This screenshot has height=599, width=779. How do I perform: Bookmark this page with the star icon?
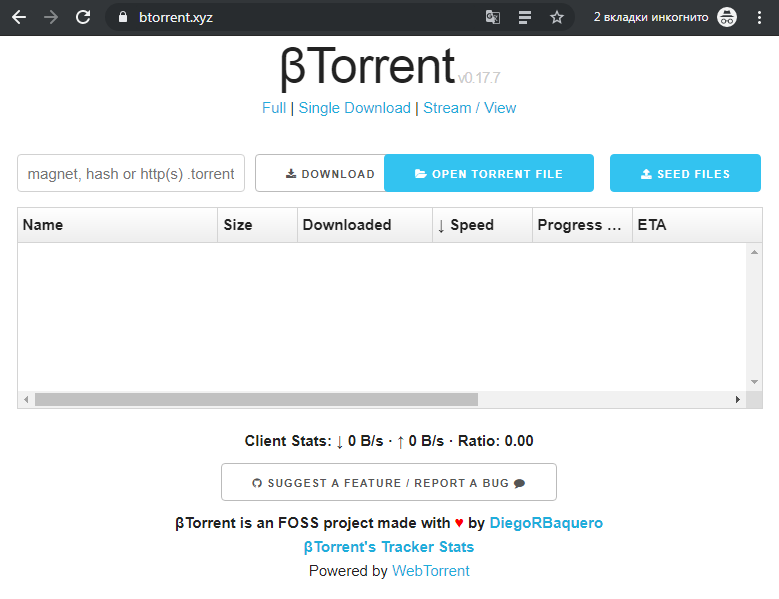click(x=557, y=17)
